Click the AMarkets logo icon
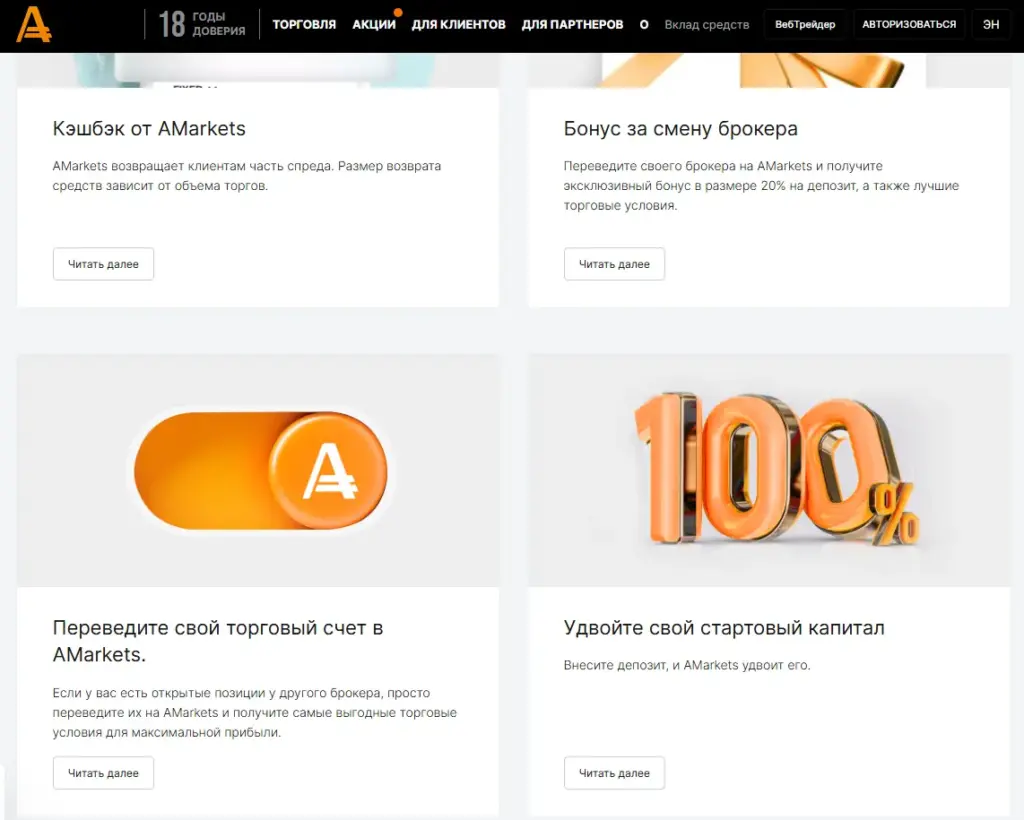This screenshot has height=820, width=1024. coord(37,24)
